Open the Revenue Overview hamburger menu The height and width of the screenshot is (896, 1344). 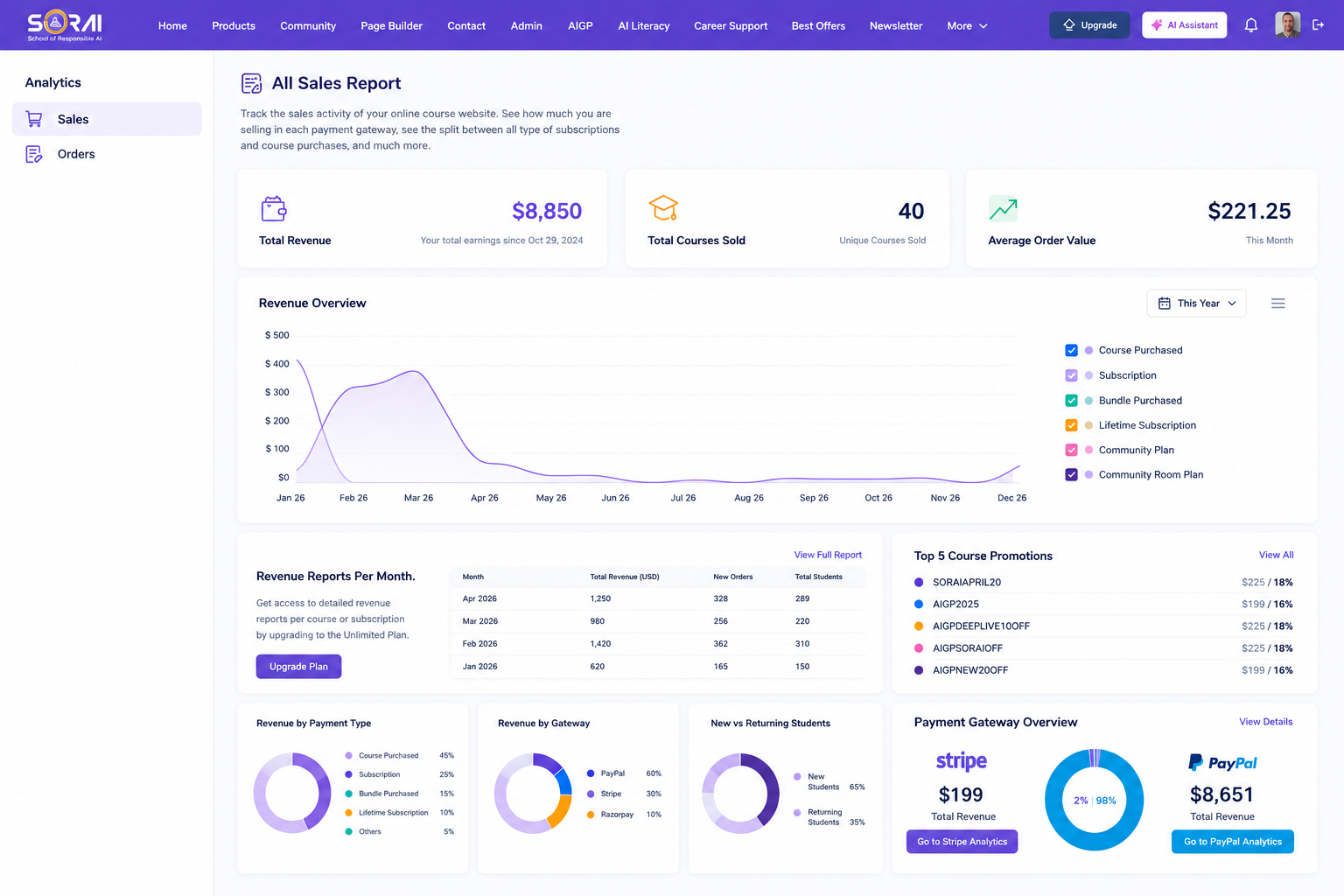(1278, 304)
